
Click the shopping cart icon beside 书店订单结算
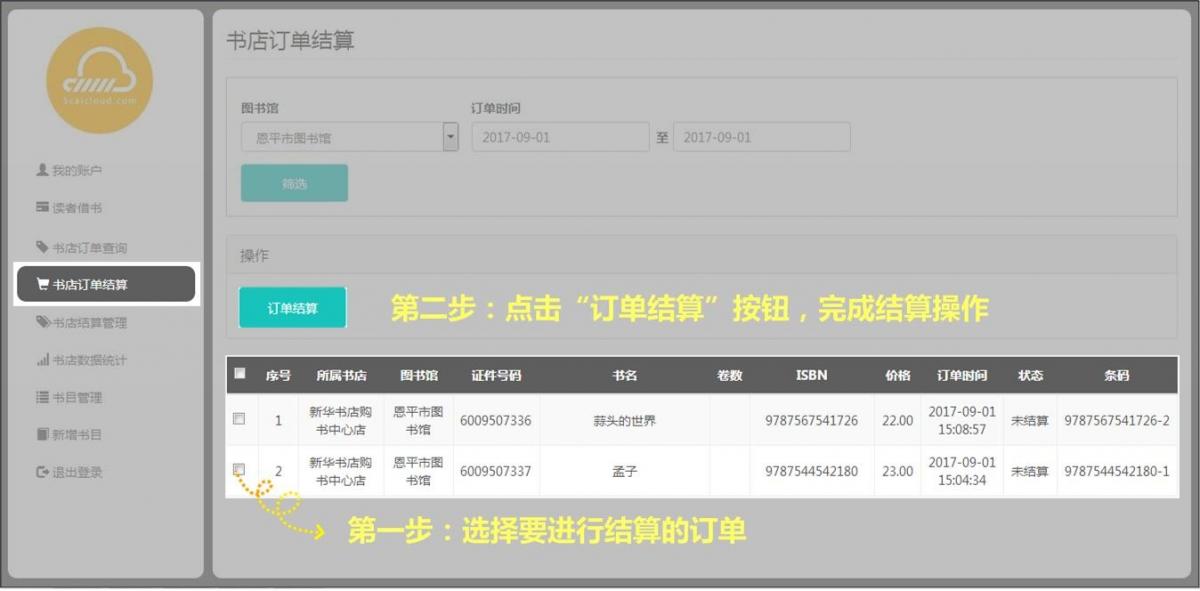(42, 284)
